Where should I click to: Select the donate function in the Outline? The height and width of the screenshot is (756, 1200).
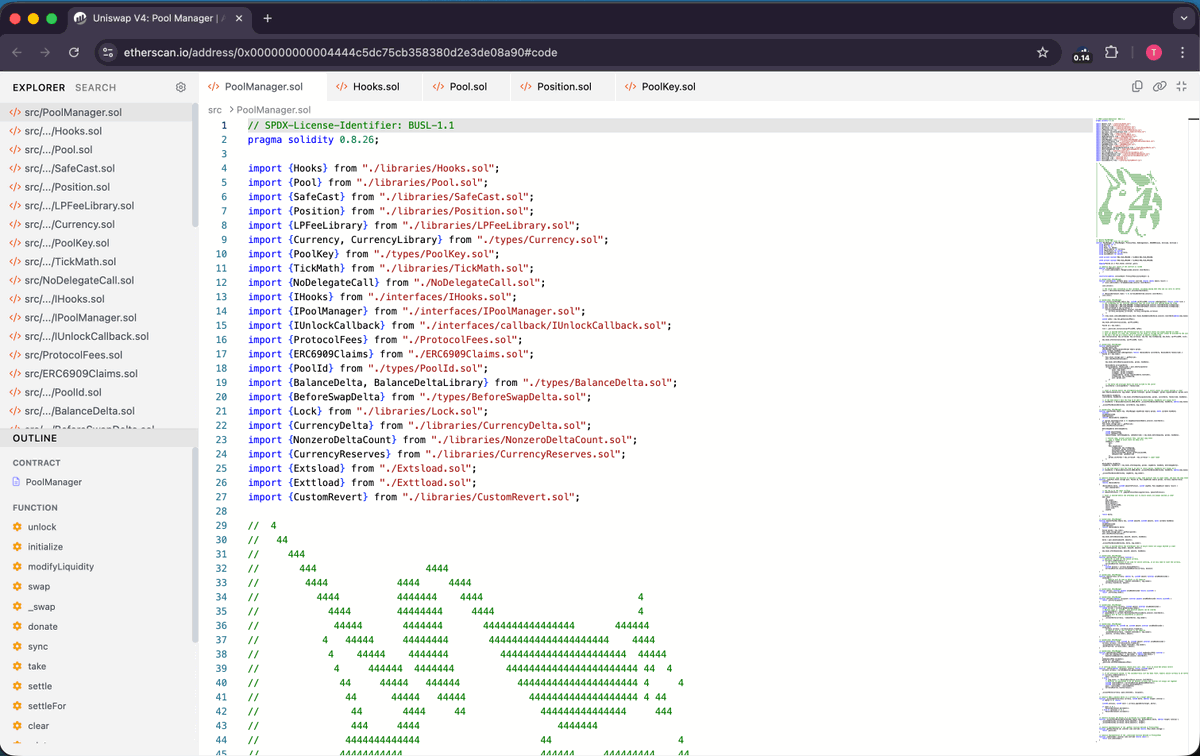[46, 627]
